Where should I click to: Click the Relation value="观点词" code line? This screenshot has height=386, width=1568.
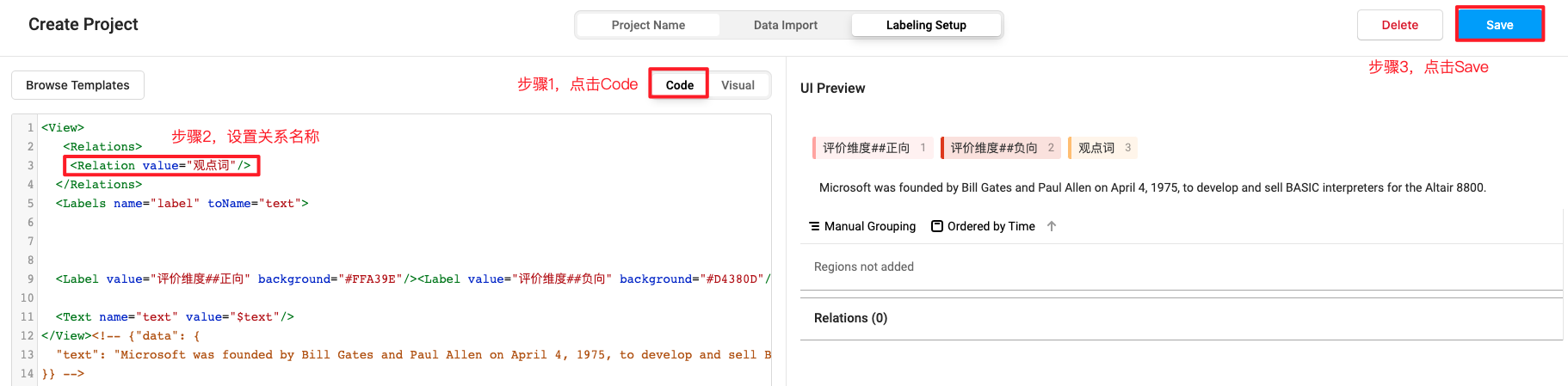pos(161,165)
